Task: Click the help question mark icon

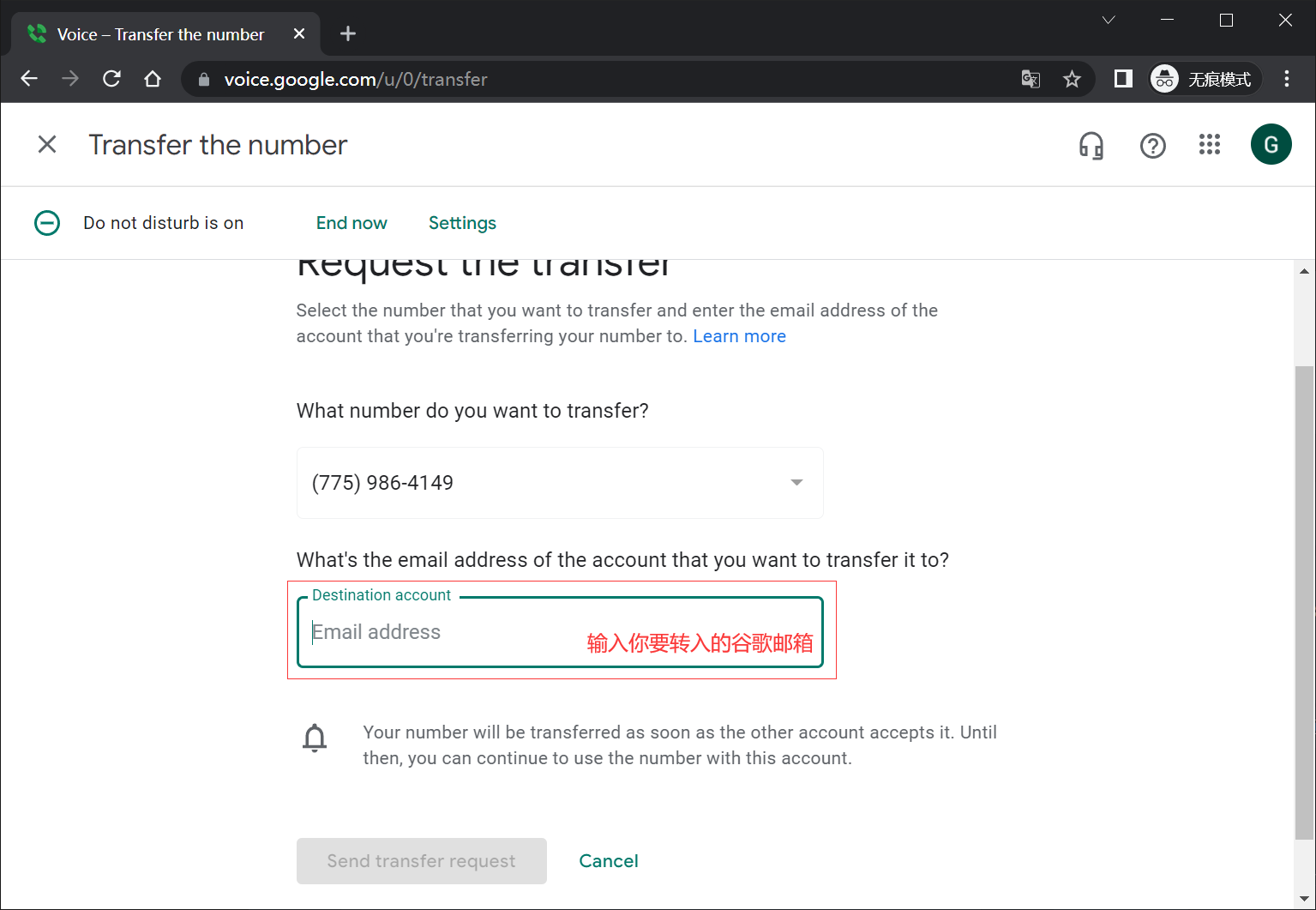Action: pos(1153,145)
